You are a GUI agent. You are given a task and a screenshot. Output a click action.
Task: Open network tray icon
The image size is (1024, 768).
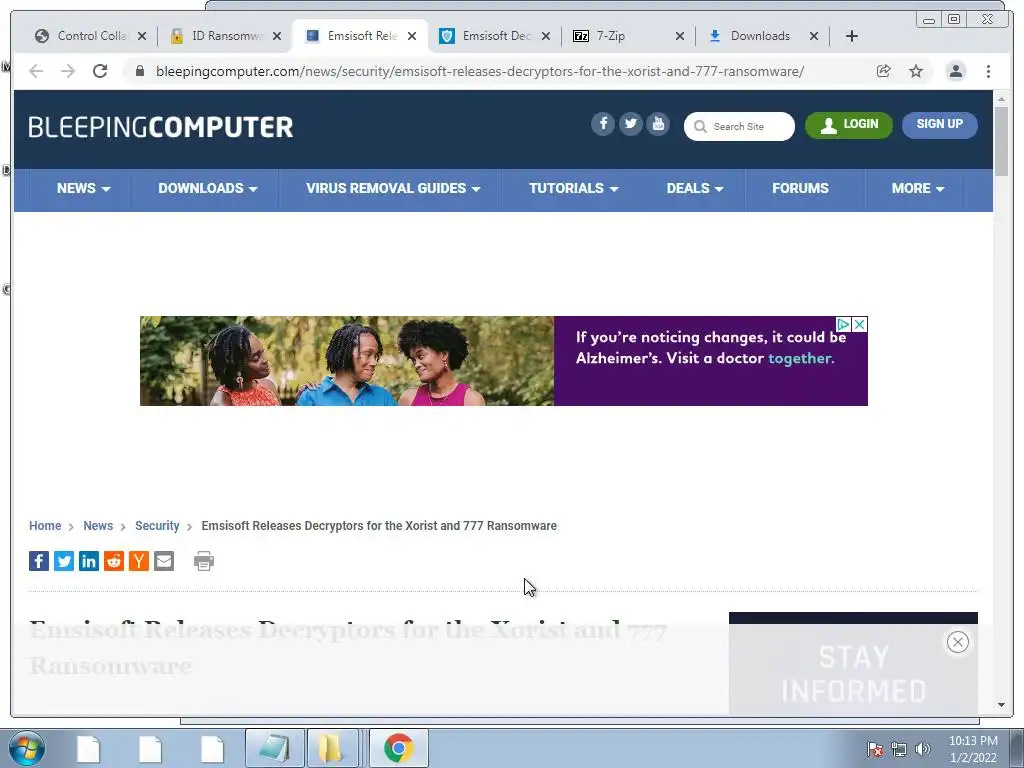click(899, 749)
